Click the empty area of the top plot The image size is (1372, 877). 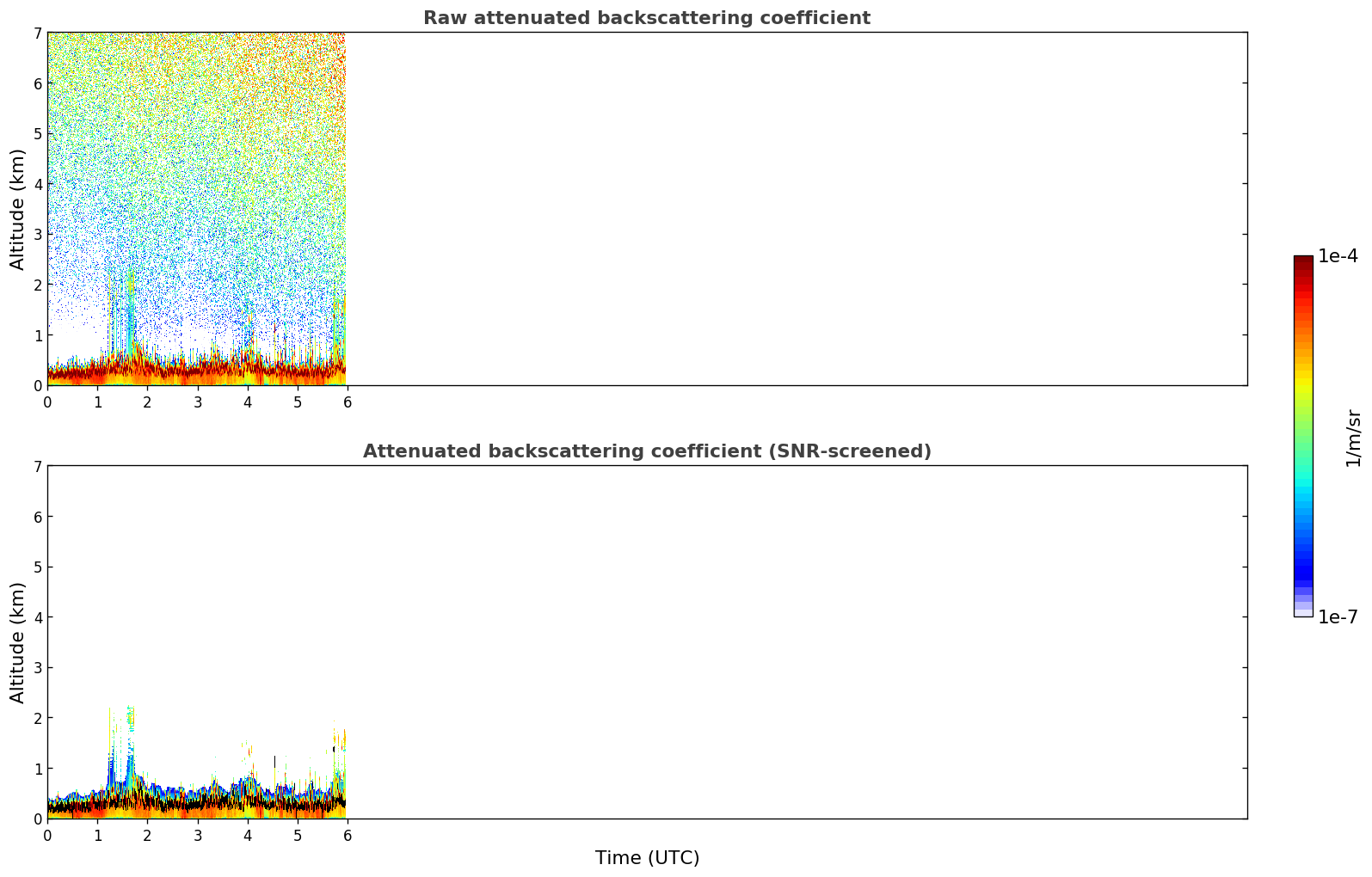[796, 209]
